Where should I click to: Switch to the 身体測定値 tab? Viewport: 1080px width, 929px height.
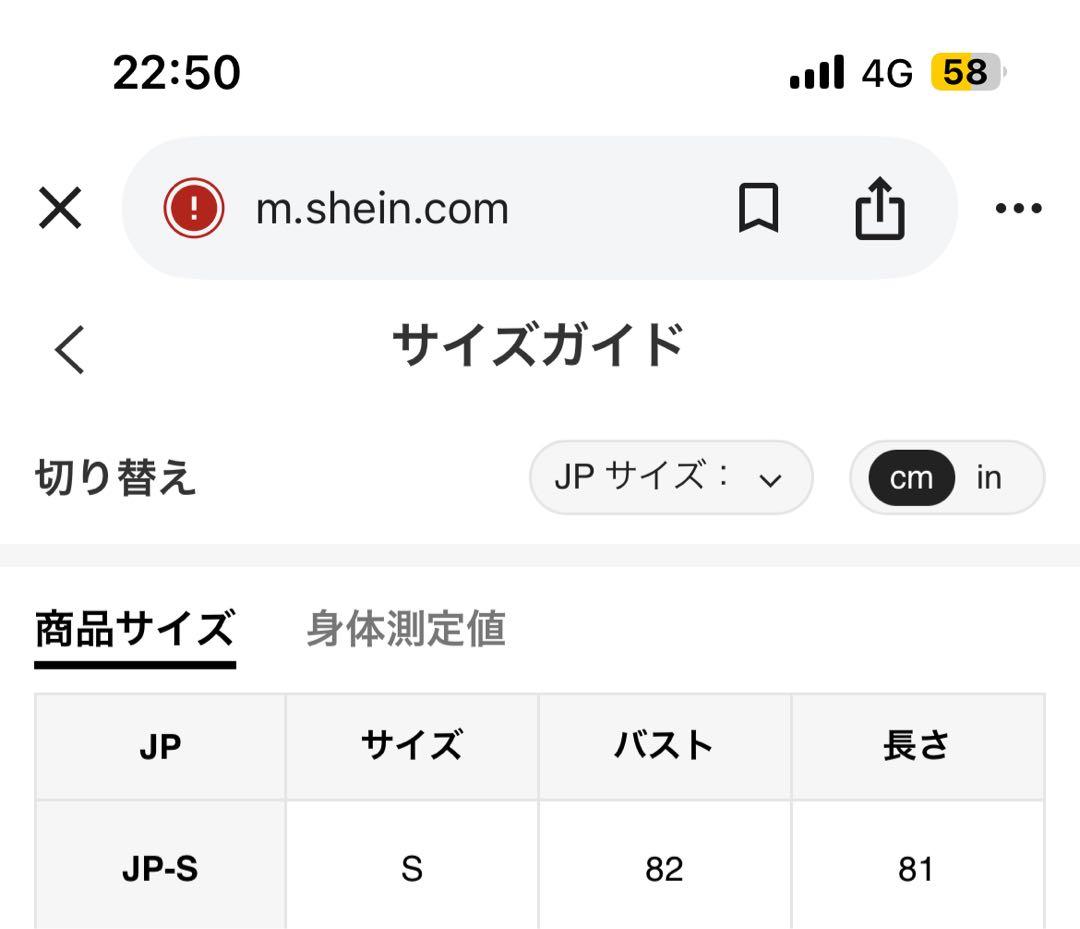(406, 628)
